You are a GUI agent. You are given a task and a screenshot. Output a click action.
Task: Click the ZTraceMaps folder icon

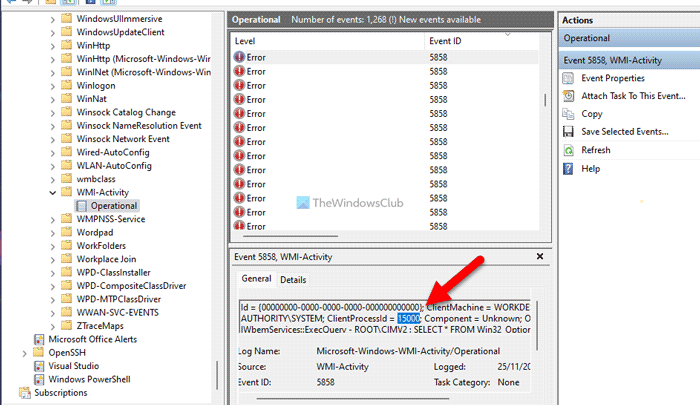[x=67, y=325]
